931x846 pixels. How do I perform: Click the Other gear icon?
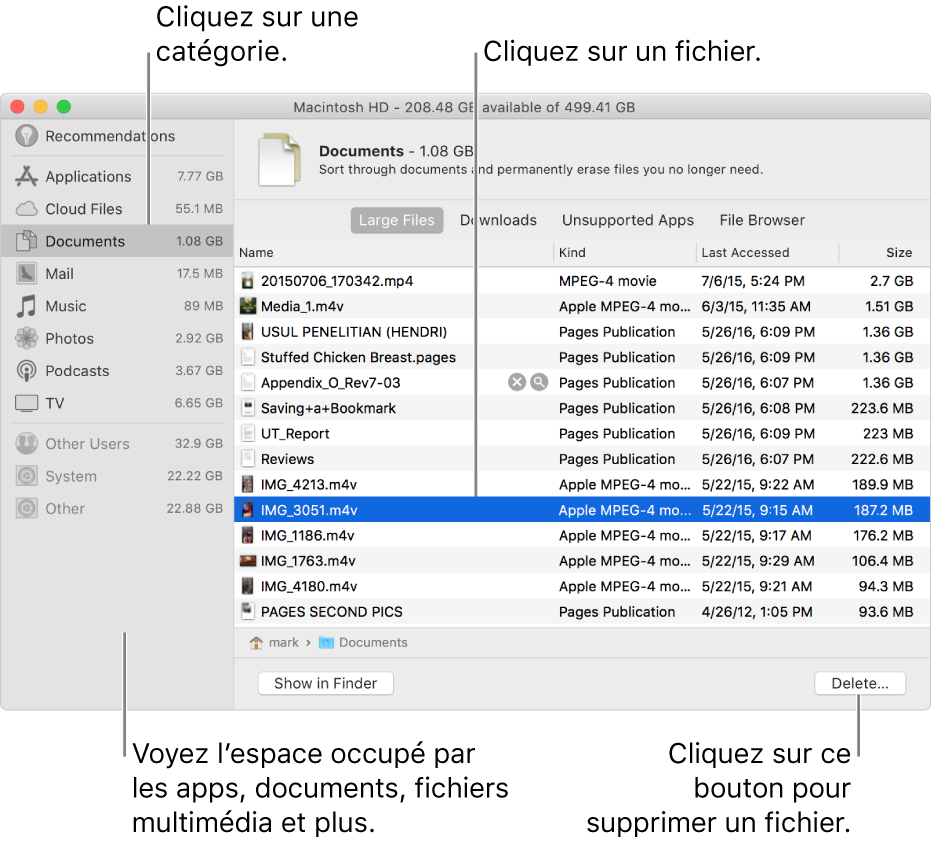pos(26,509)
